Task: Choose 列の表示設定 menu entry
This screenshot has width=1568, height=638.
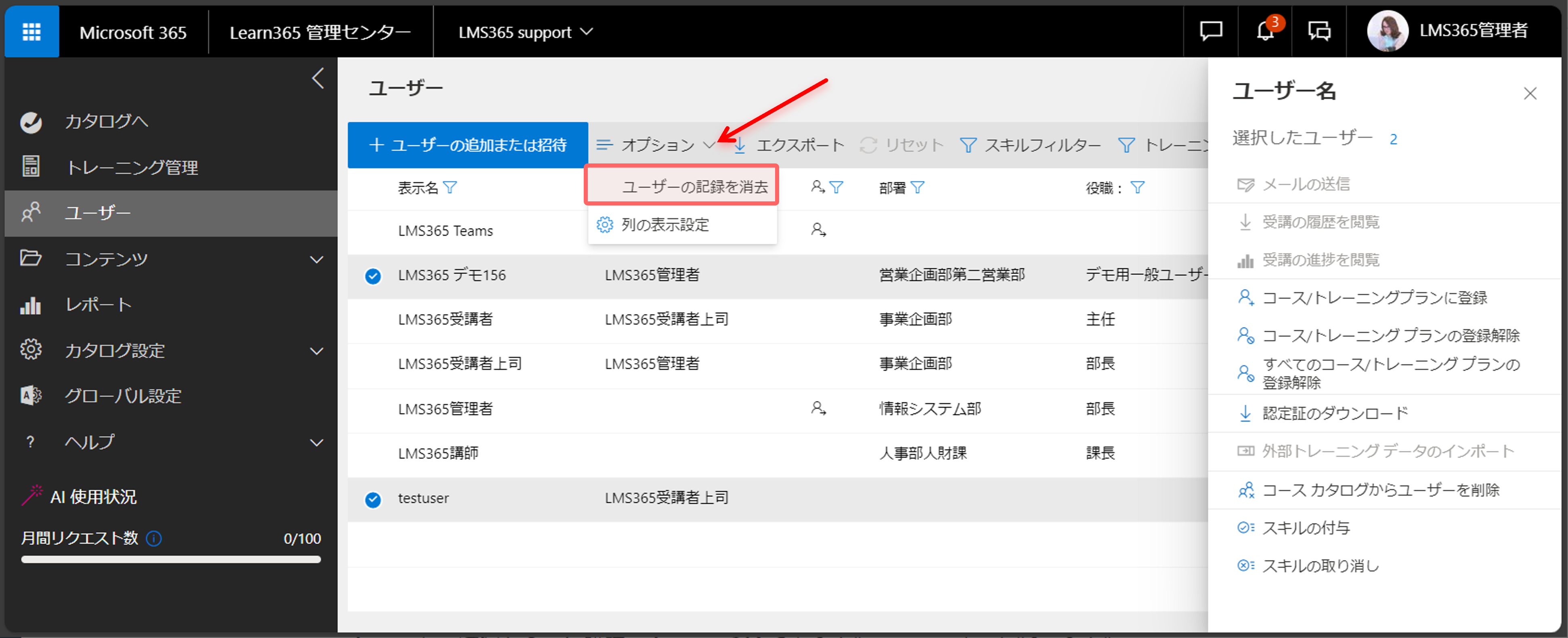Action: 682,224
